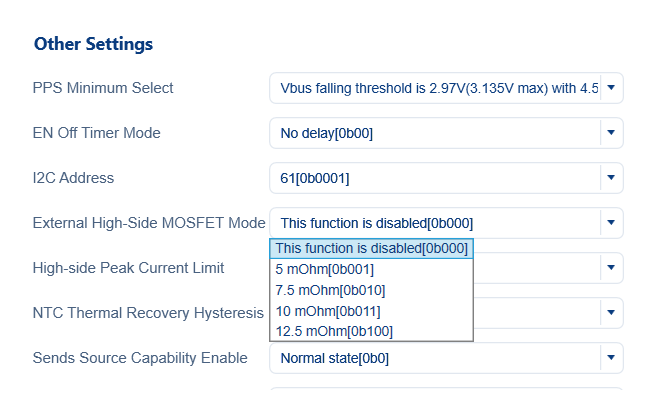This screenshot has width=655, height=414.
Task: Collapse External High-Side MOSFET Mode using its arrow
Action: 611,223
